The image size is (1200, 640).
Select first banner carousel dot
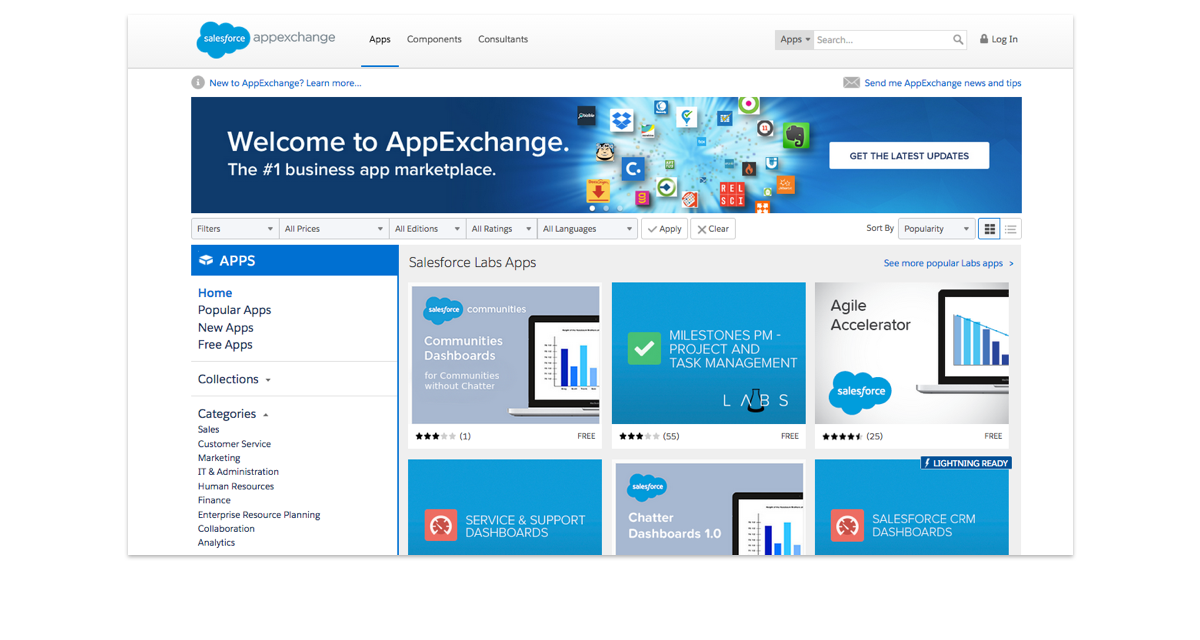[592, 208]
